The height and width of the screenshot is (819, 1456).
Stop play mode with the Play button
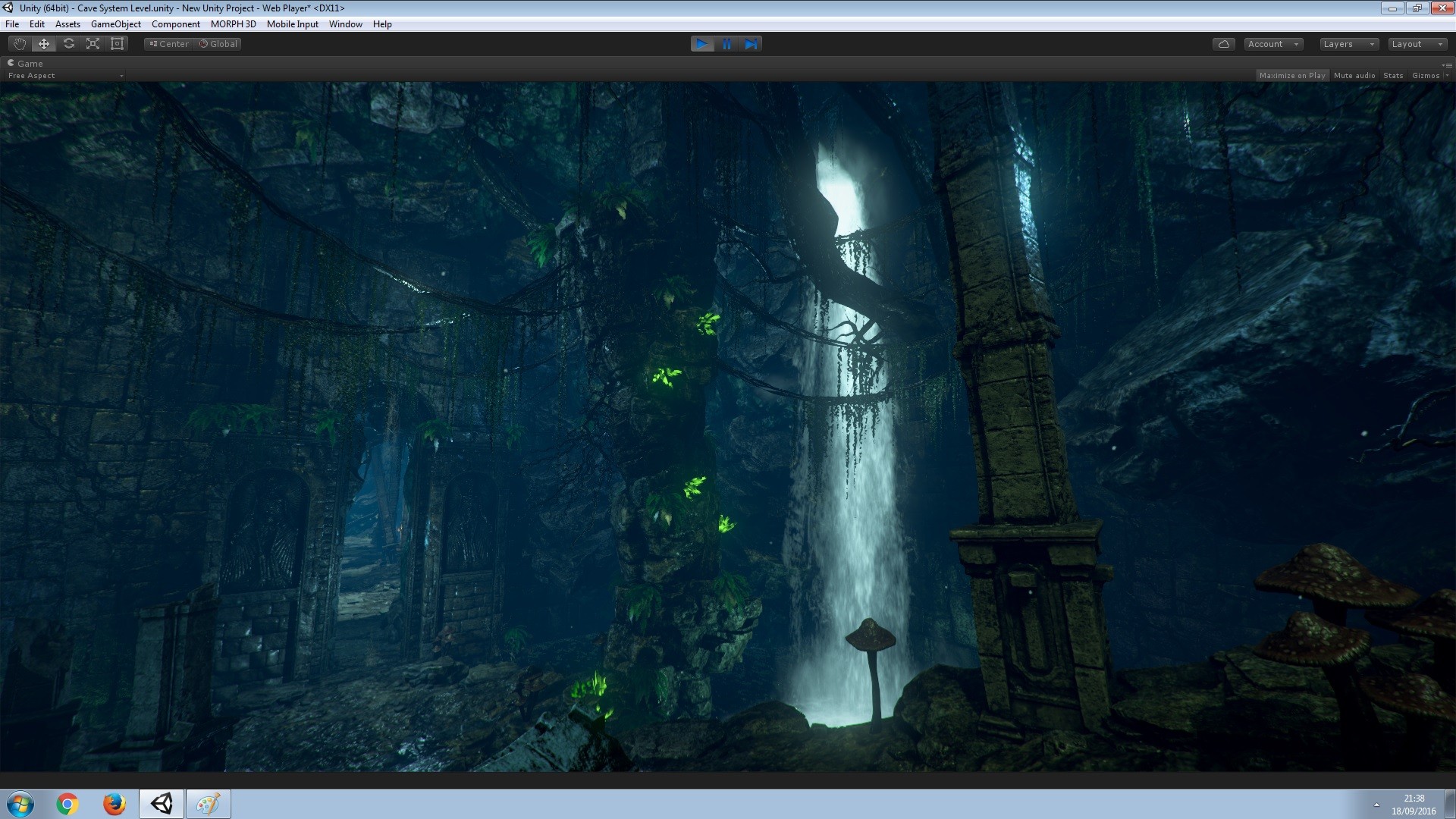tap(702, 44)
